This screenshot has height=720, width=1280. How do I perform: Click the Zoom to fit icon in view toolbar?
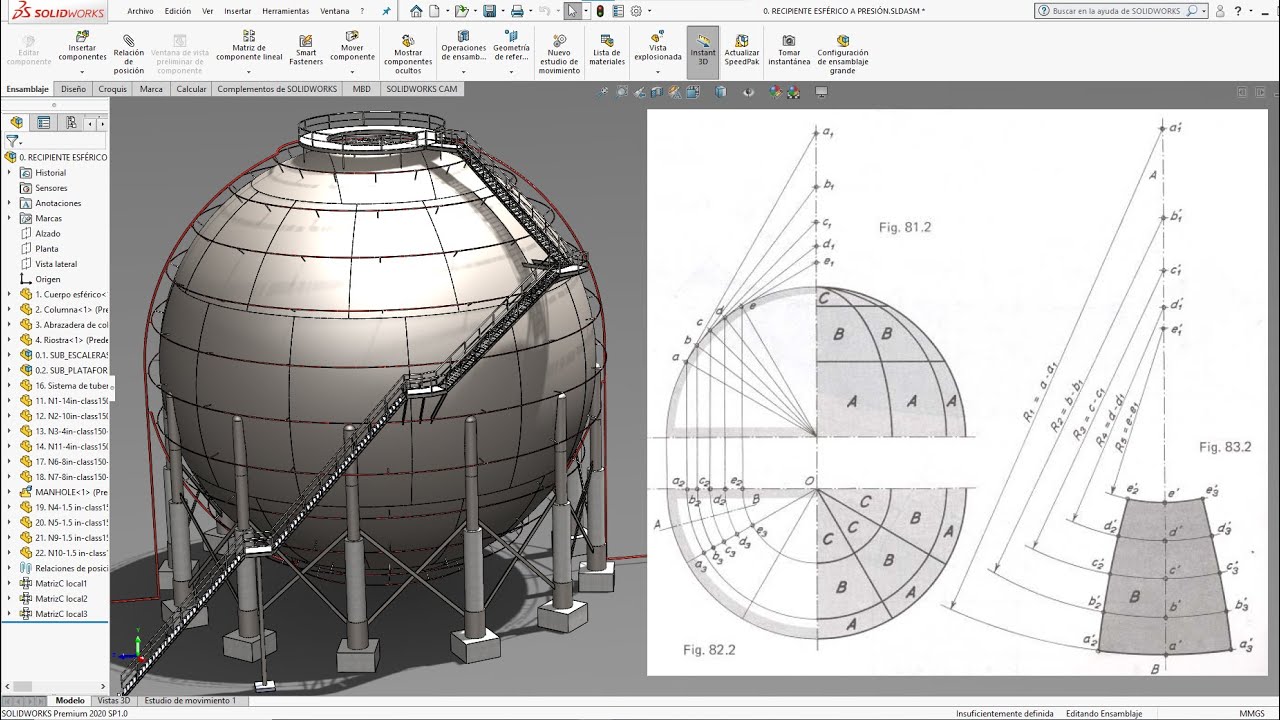click(x=603, y=92)
